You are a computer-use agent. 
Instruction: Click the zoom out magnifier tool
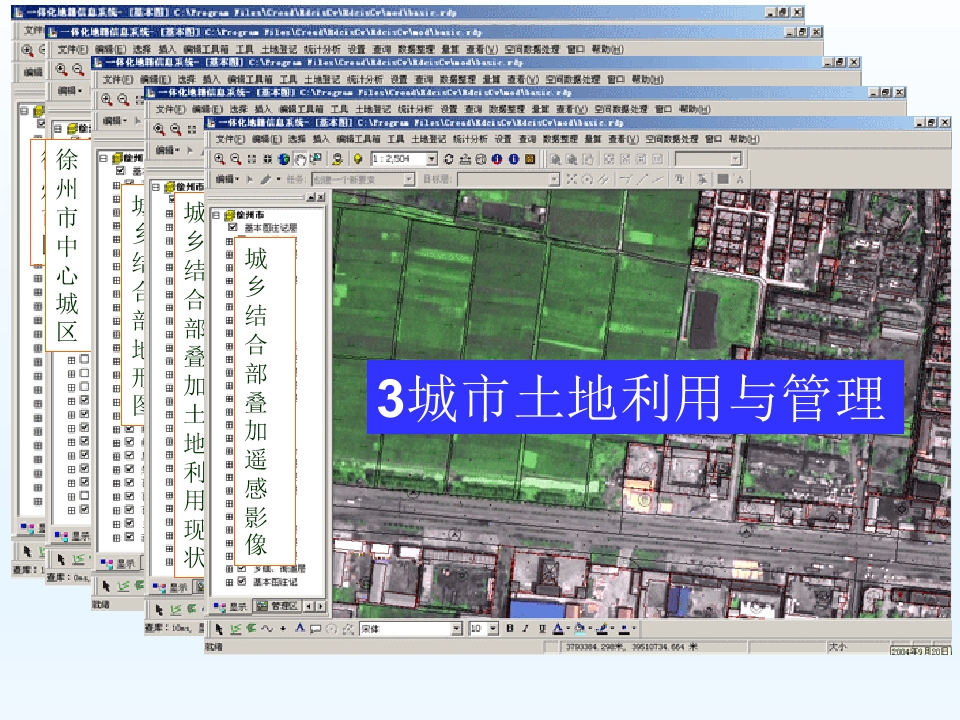tap(235, 159)
